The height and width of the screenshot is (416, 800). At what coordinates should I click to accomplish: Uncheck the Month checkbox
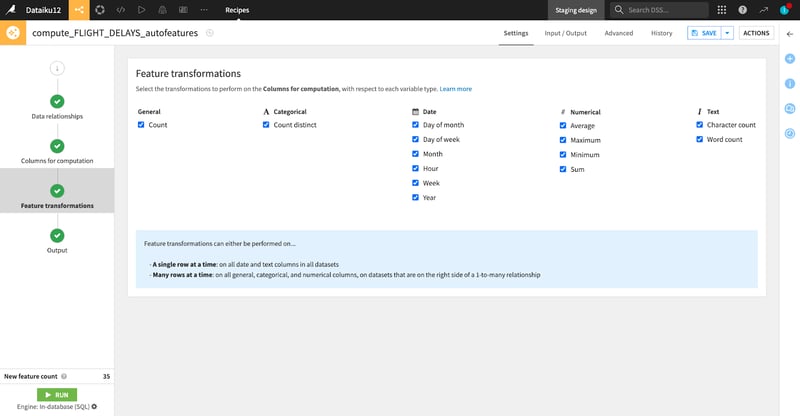(415, 154)
